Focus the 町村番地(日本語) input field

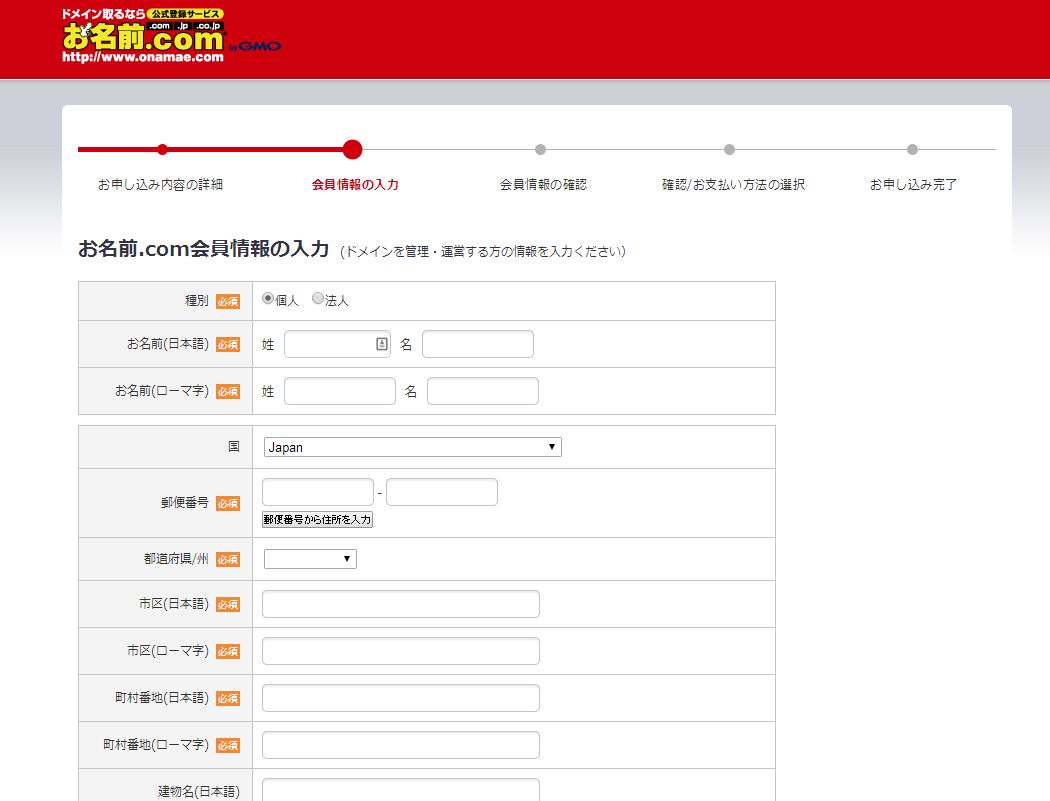coord(401,698)
